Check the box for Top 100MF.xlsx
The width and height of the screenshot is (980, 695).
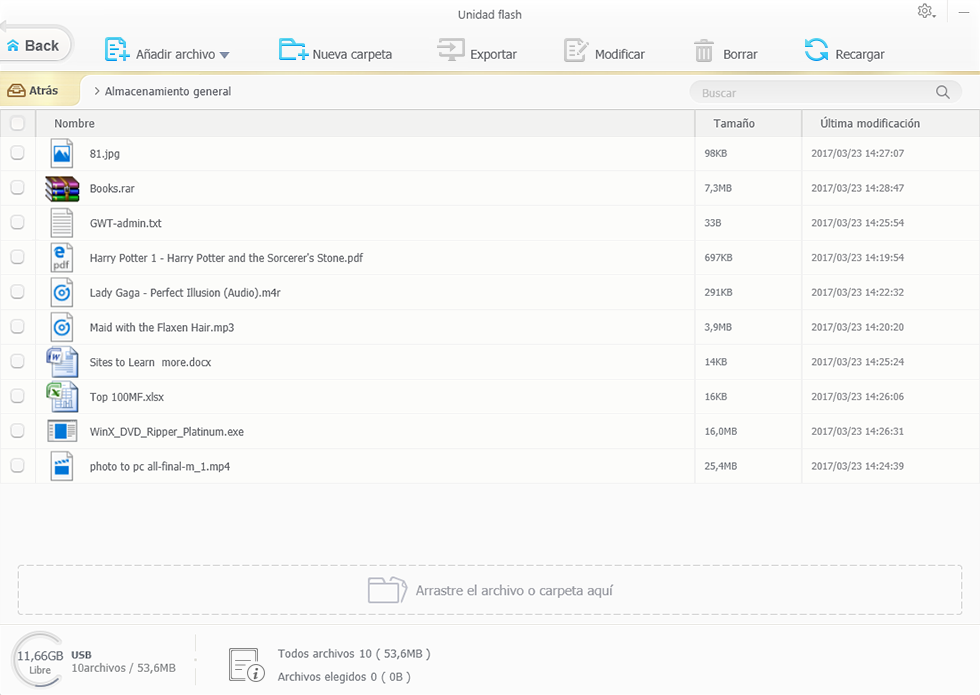[x=18, y=396]
